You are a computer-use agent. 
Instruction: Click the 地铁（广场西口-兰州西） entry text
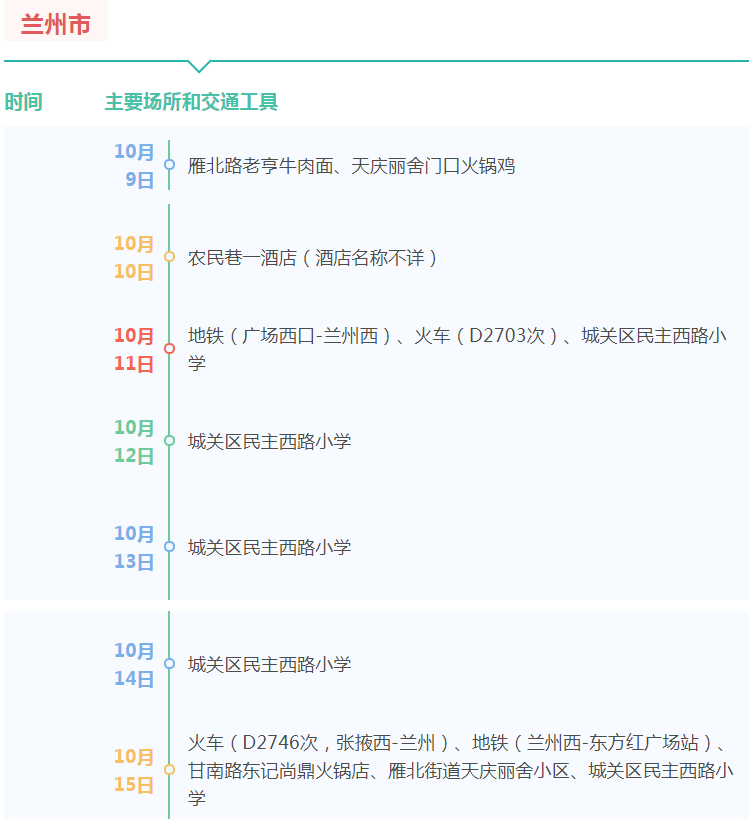290,335
